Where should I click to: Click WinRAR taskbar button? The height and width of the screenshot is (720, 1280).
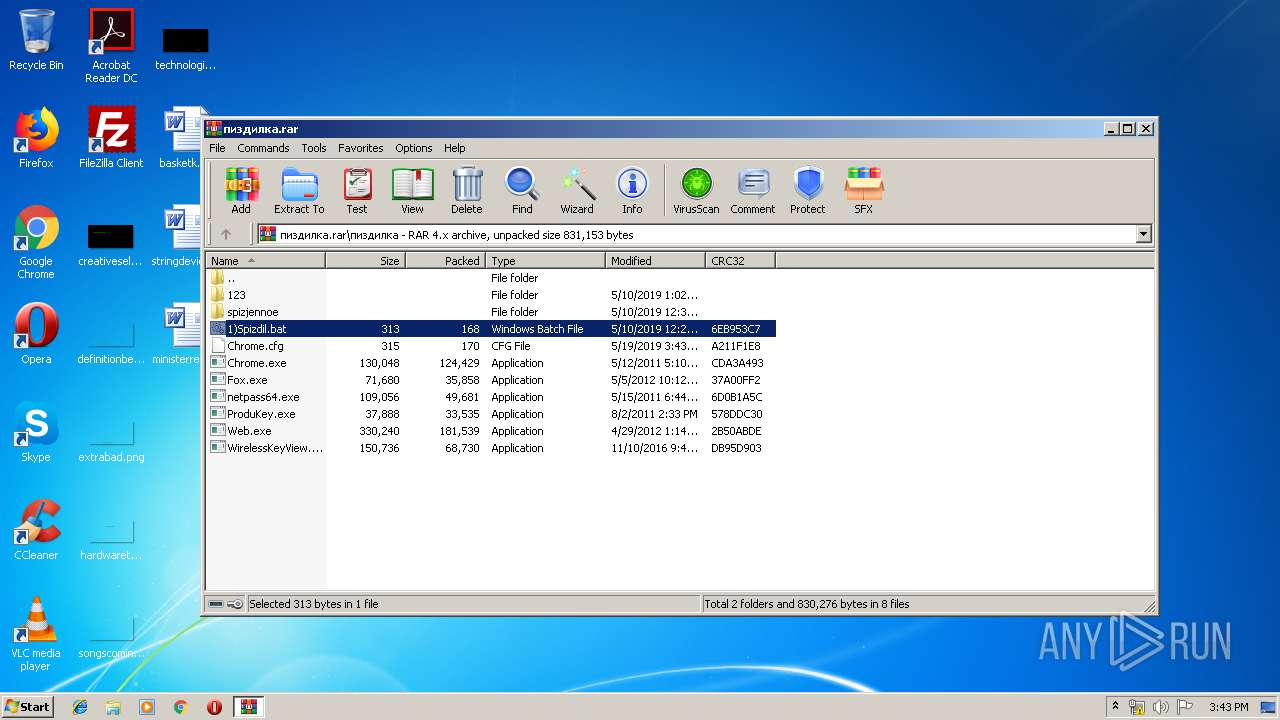point(248,707)
